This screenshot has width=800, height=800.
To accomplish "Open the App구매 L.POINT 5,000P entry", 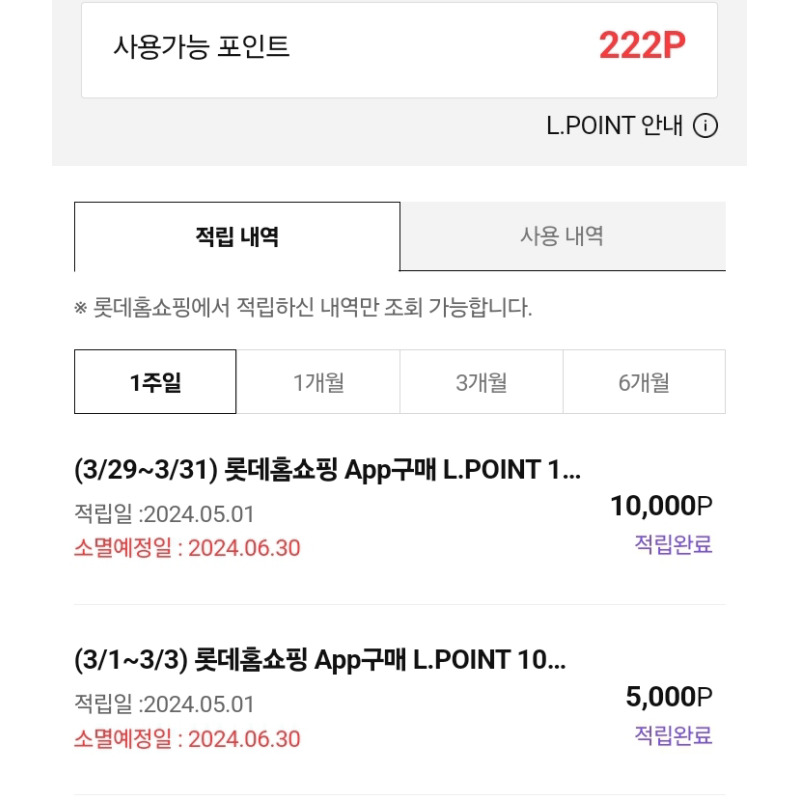I will [x=320, y=660].
